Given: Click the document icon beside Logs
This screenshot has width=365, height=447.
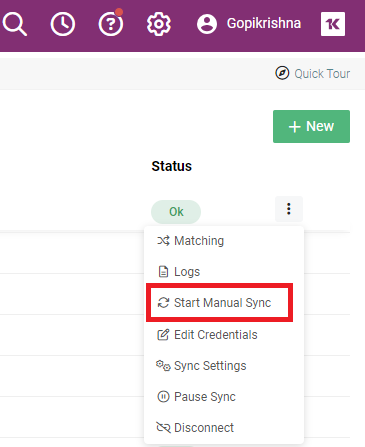Looking at the screenshot, I should tap(163, 272).
